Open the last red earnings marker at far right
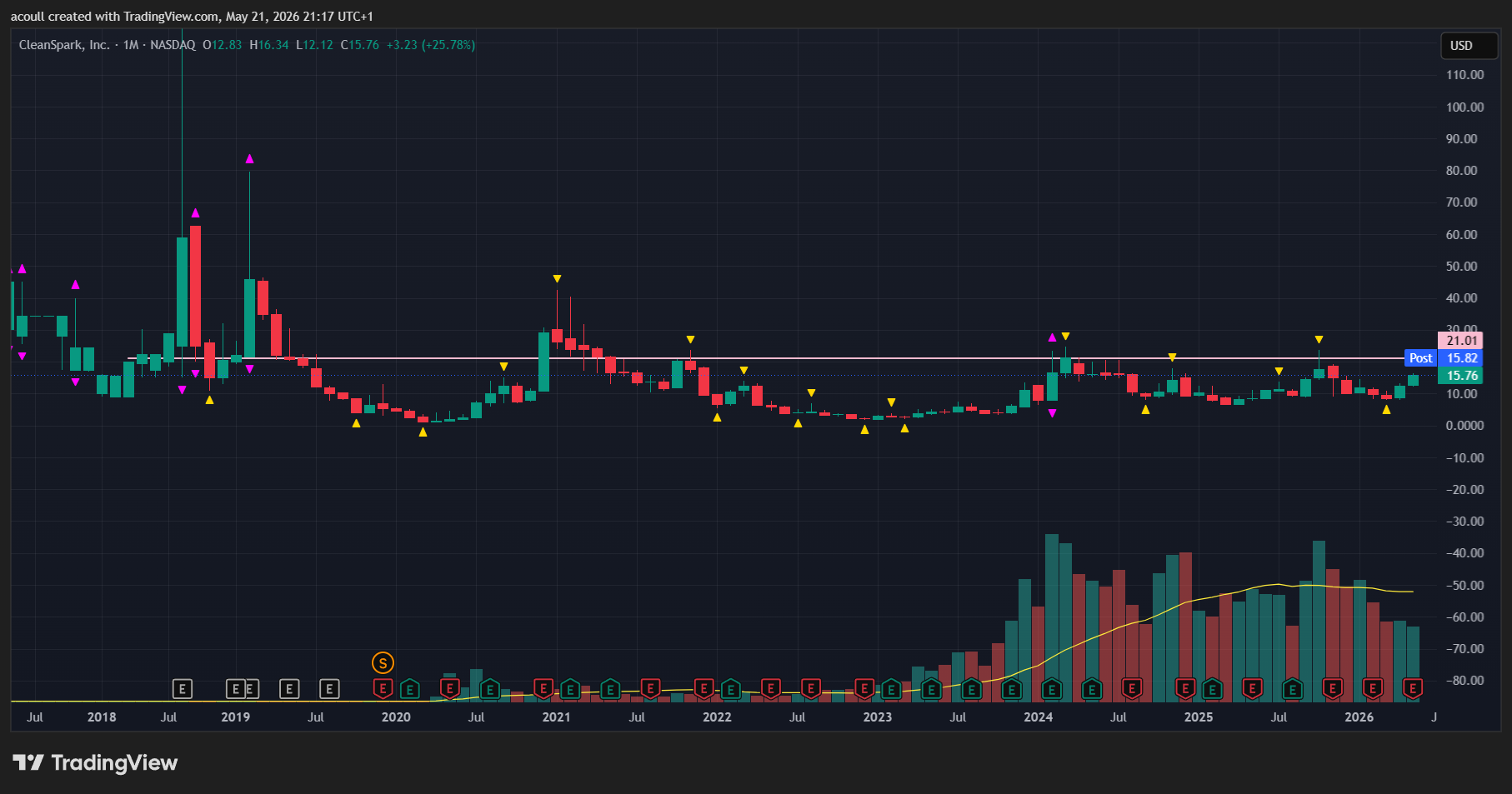This screenshot has height=794, width=1512. pyautogui.click(x=1413, y=689)
